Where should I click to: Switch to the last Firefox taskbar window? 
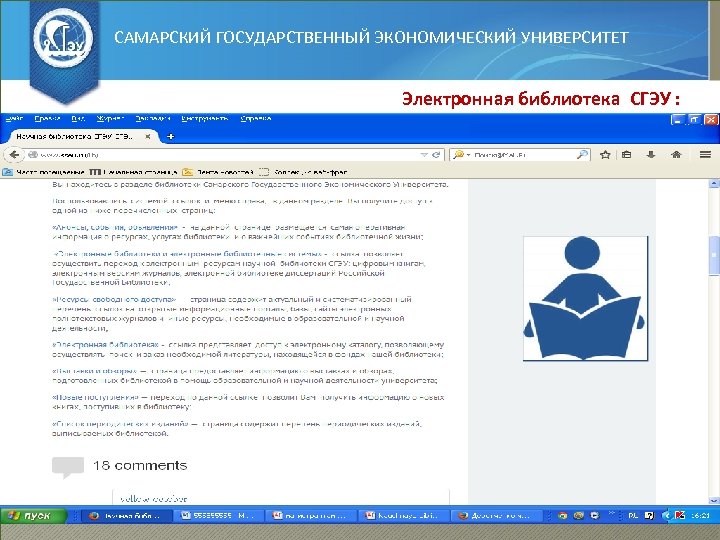tap(496, 516)
